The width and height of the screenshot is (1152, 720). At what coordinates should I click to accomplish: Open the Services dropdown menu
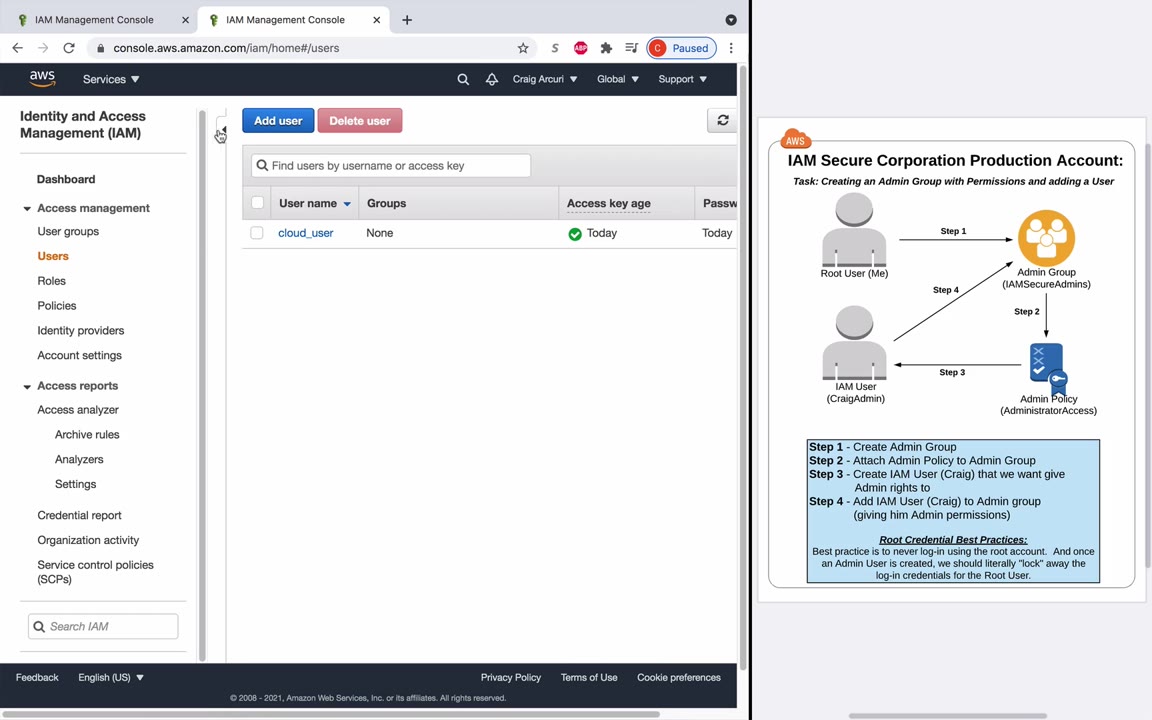click(111, 79)
